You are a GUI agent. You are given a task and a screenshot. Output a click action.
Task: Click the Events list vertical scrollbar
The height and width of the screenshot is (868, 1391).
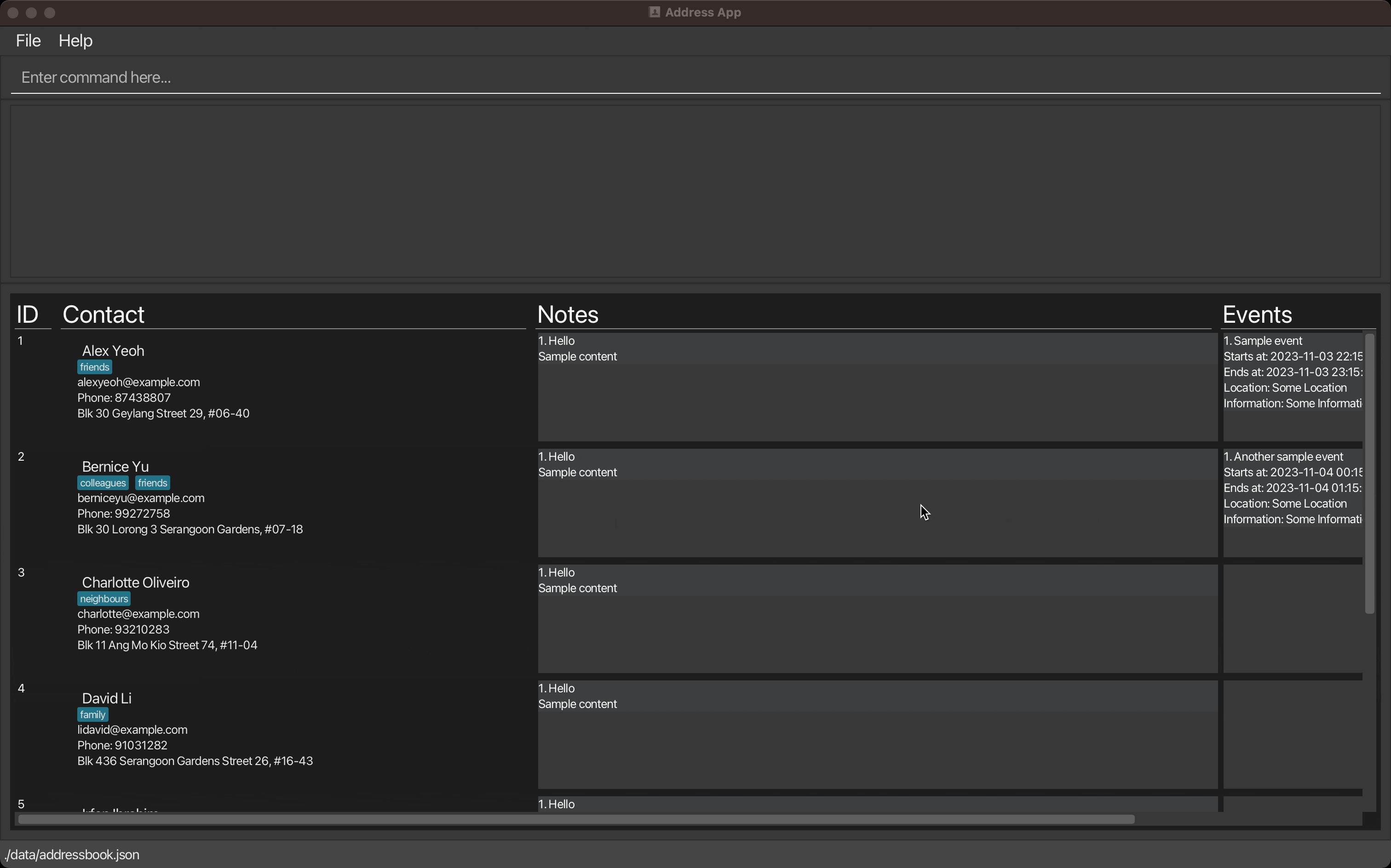point(1369,474)
